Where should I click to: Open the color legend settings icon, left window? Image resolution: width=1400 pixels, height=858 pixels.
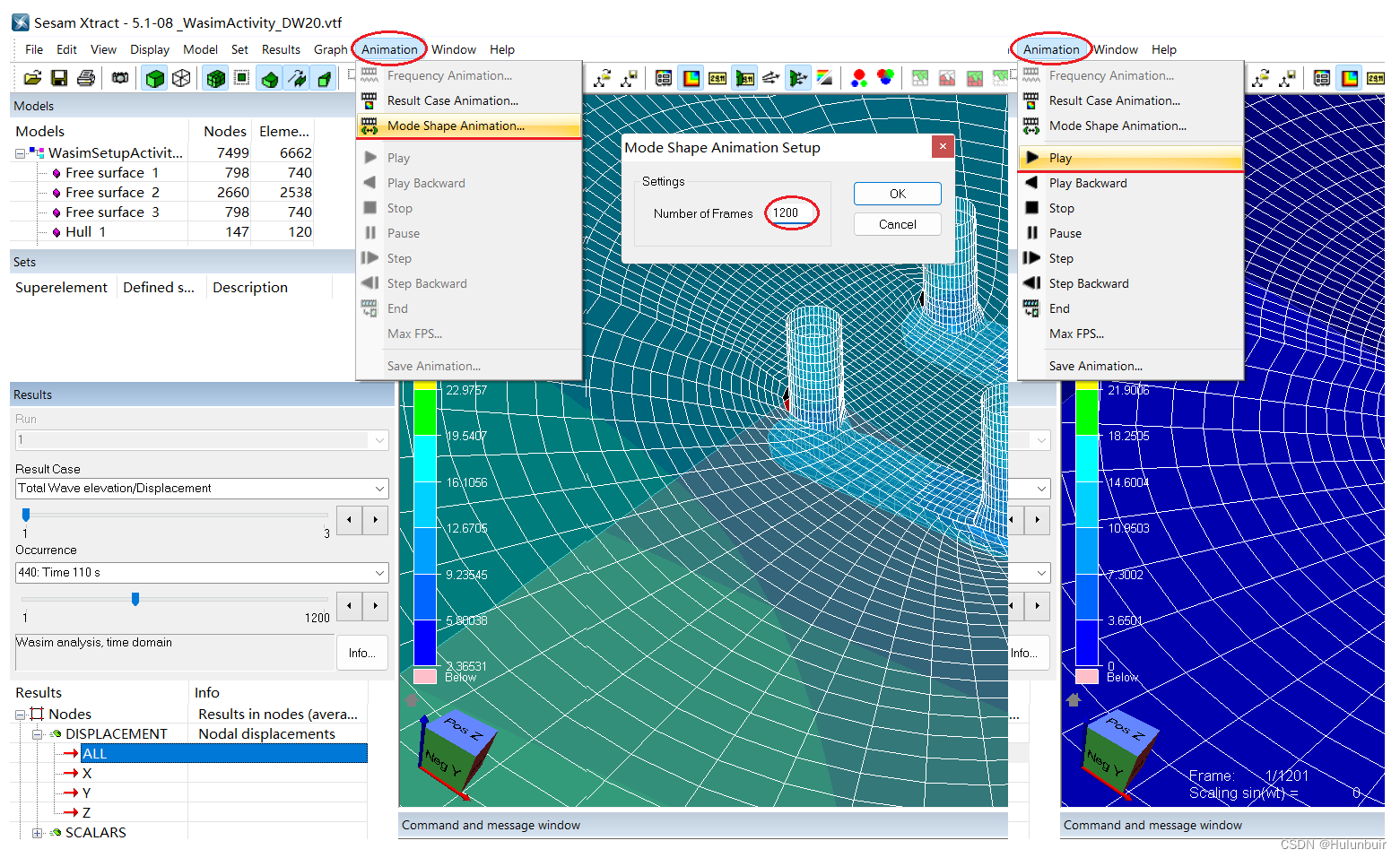click(664, 78)
